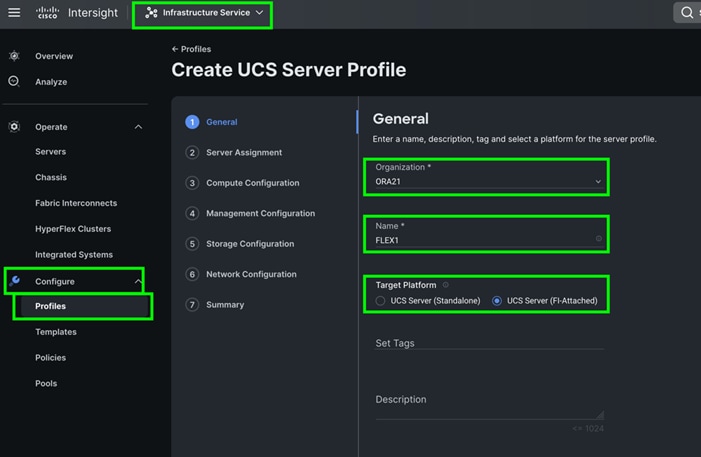Go to Server Assignment step
Viewport: 701px width, 457px height.
tap(244, 152)
